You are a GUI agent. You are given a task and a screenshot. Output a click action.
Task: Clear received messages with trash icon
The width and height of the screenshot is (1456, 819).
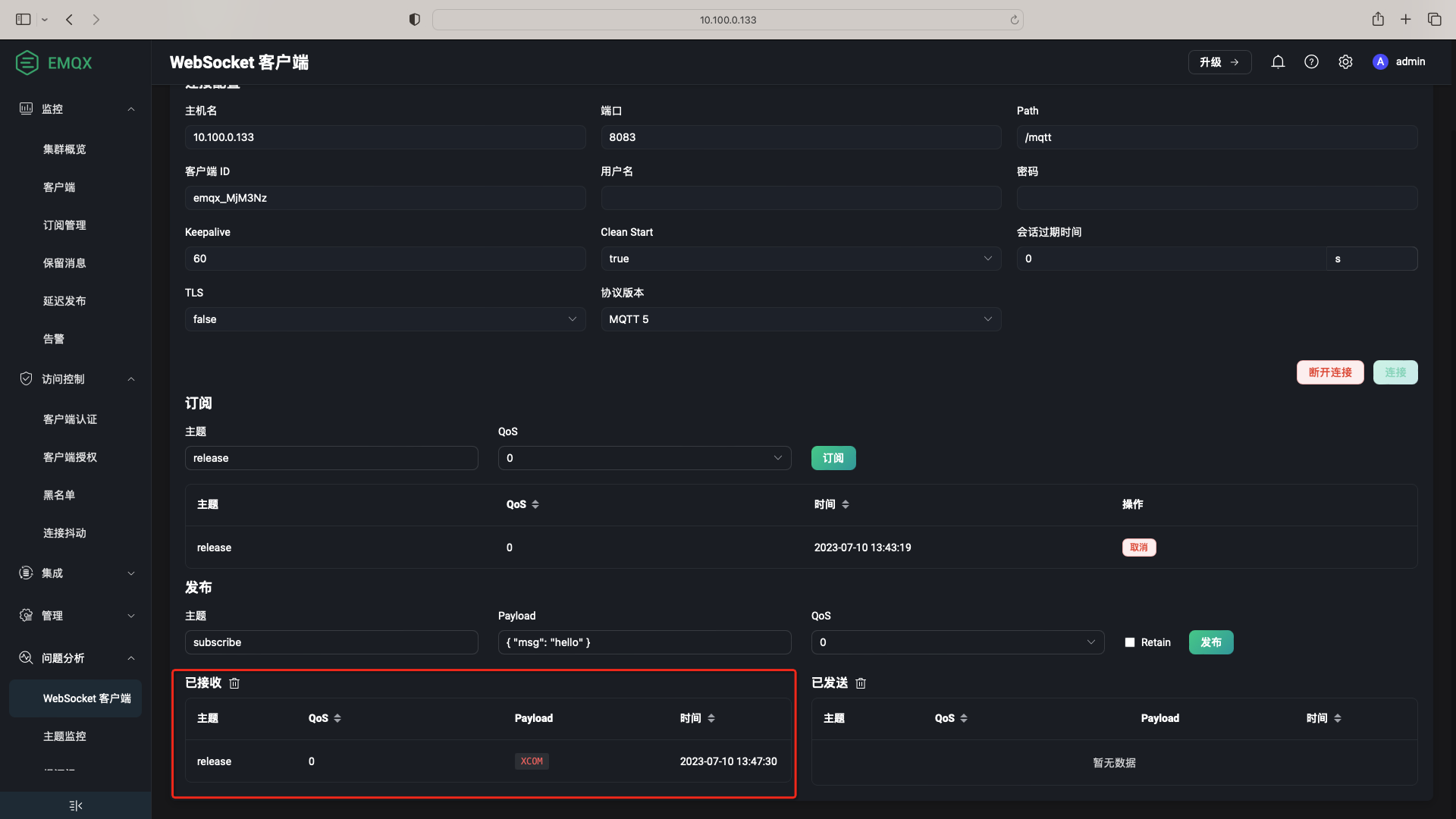click(x=234, y=683)
